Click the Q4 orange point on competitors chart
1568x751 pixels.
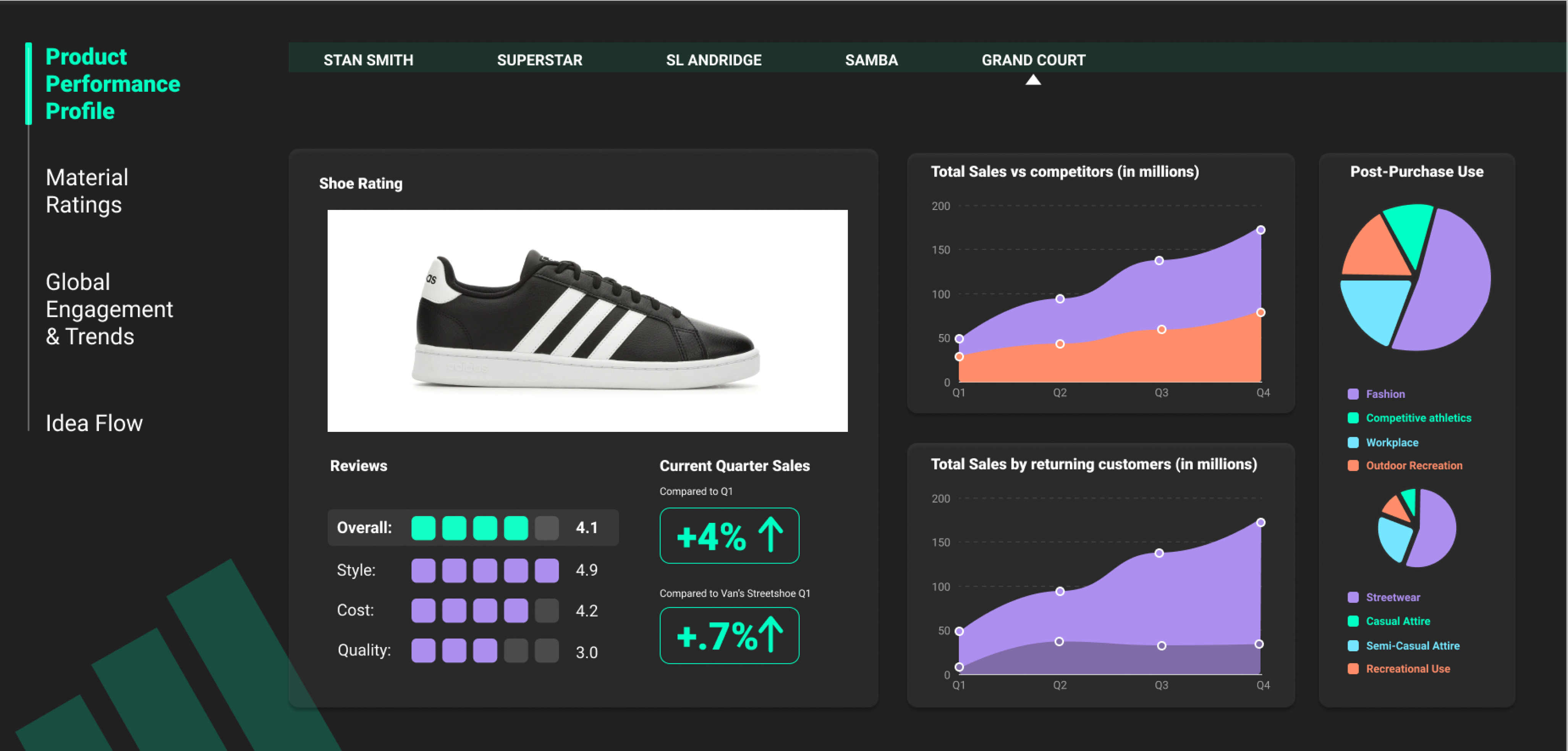(1261, 313)
